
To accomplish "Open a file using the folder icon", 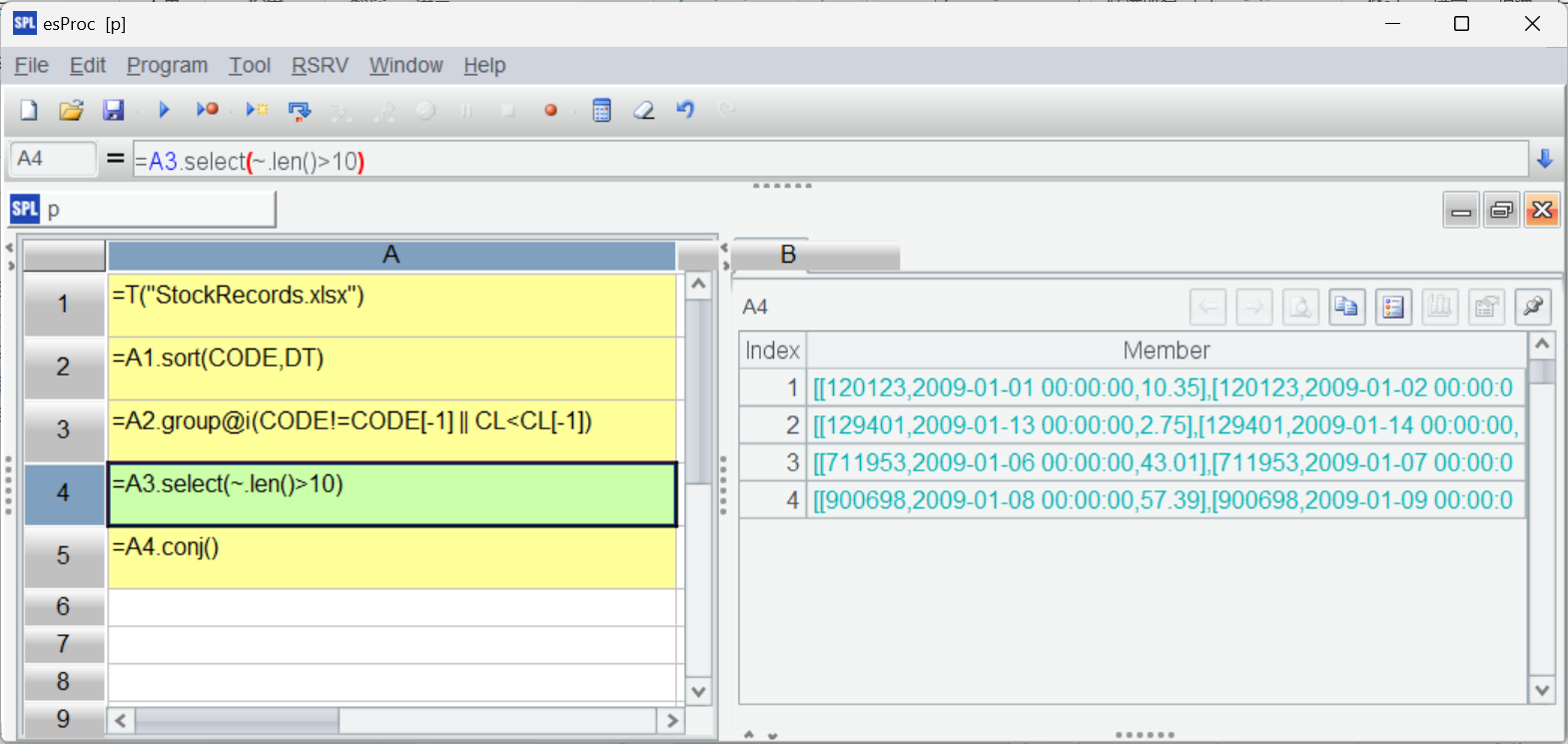I will click(71, 110).
